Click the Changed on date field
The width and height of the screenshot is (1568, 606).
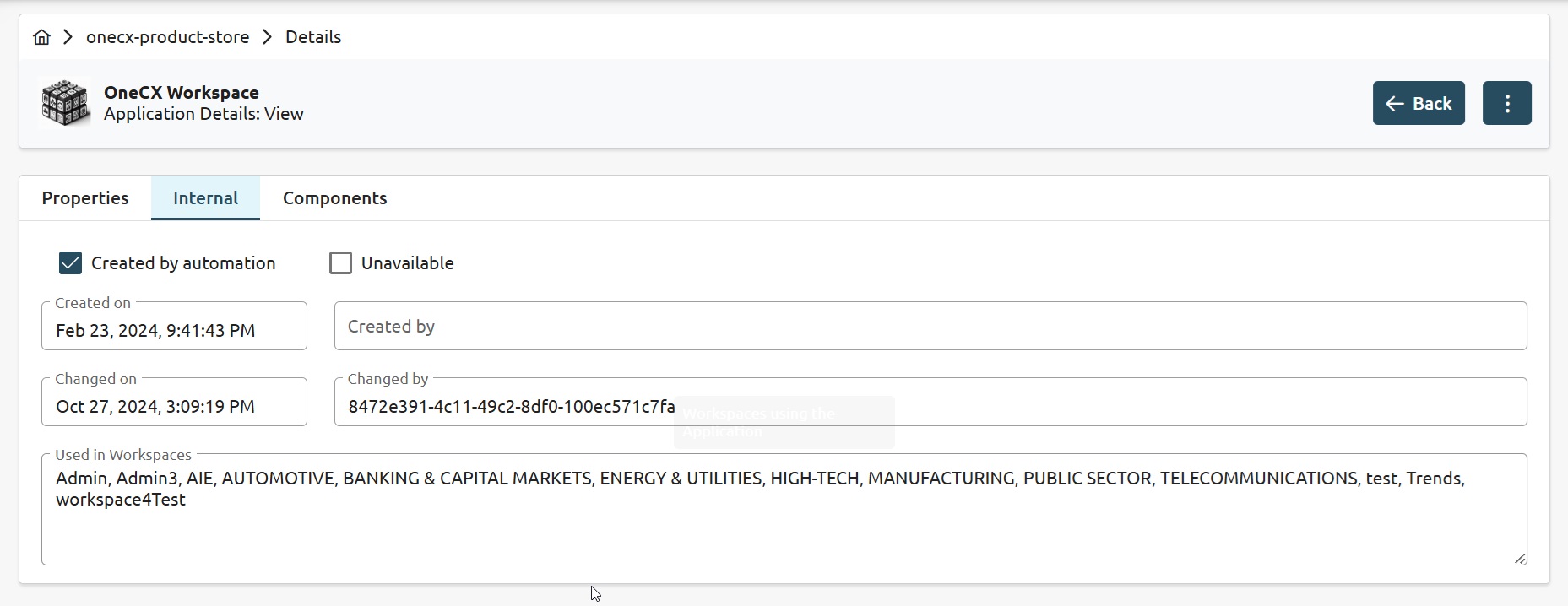click(x=174, y=406)
